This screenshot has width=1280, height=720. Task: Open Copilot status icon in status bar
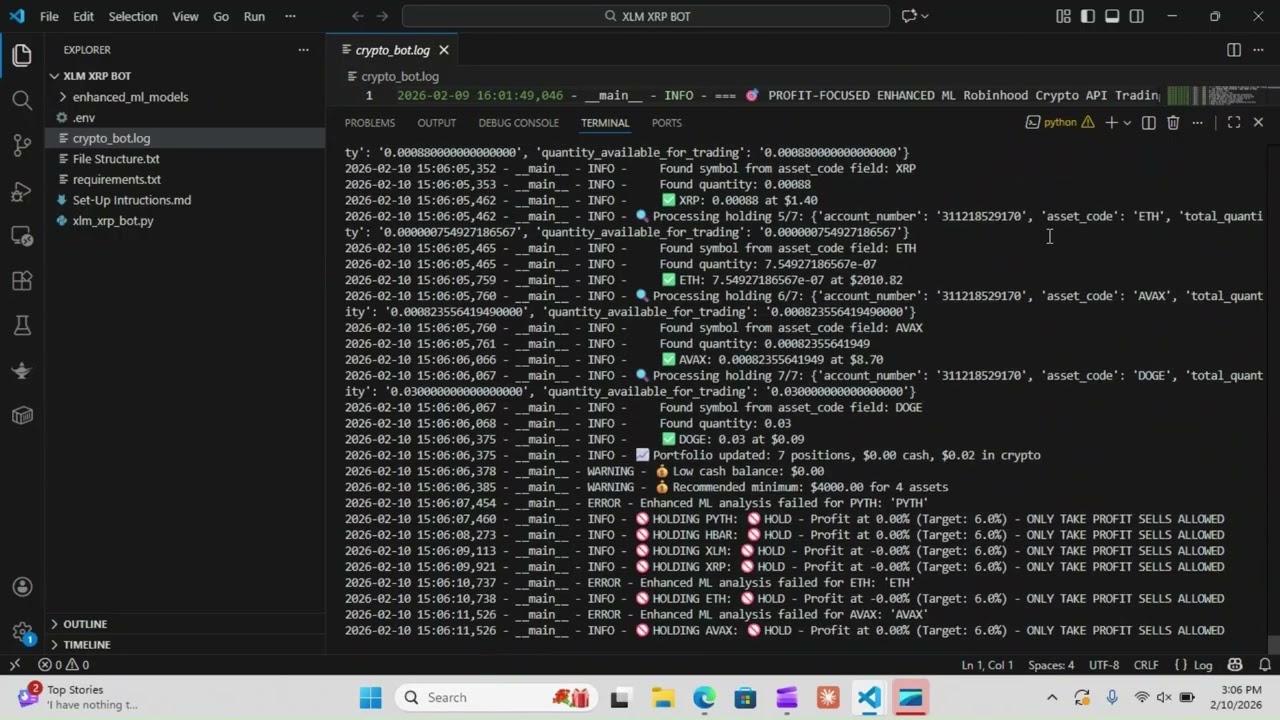1235,665
